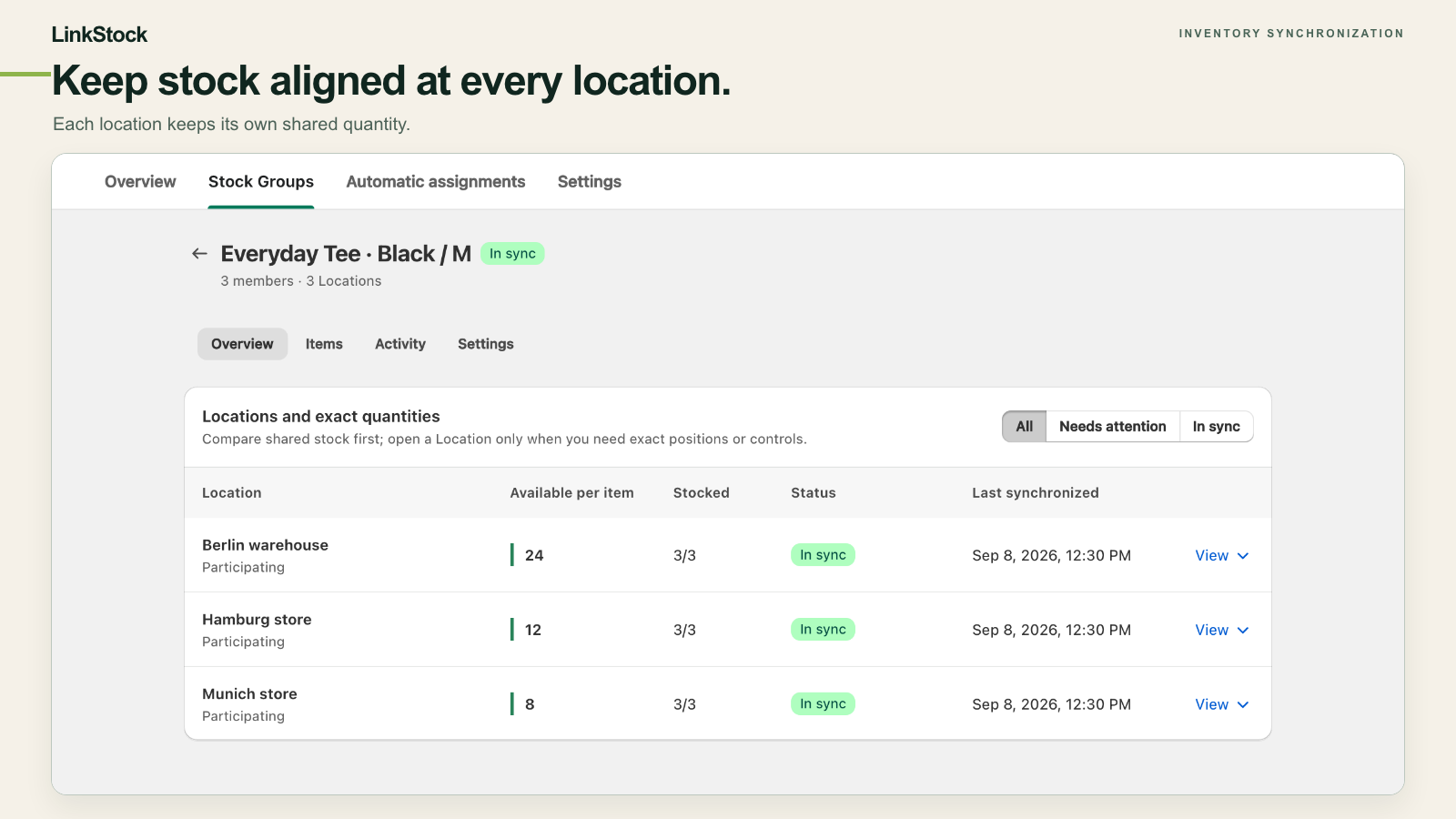The width and height of the screenshot is (1456, 819).
Task: Open the Automatic assignments tab
Action: point(436,182)
